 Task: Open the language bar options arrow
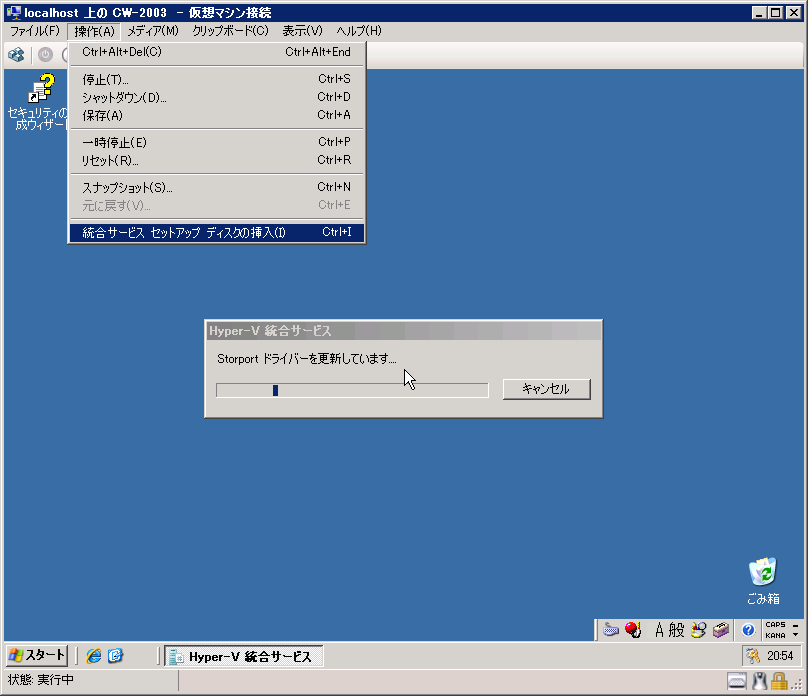tap(796, 634)
